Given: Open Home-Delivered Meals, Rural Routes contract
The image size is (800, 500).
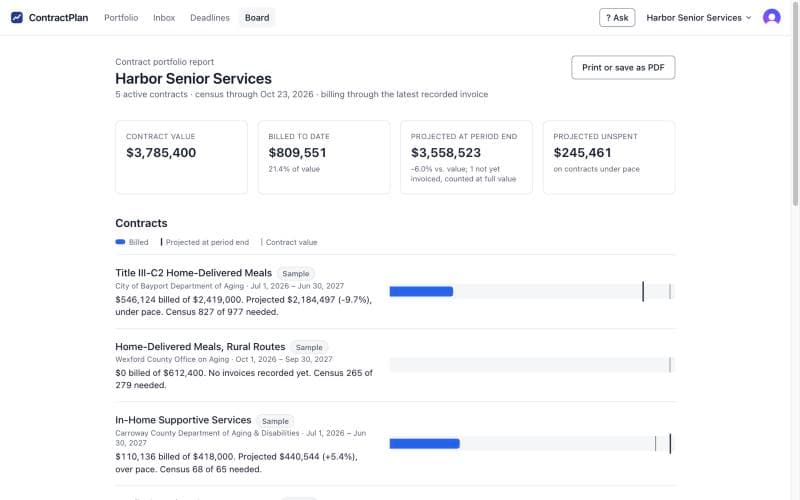Looking at the screenshot, I should click(x=200, y=346).
